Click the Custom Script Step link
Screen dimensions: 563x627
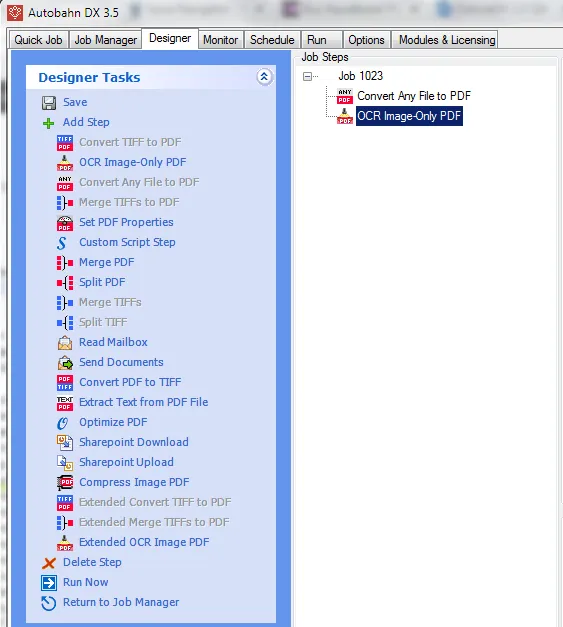tap(128, 242)
